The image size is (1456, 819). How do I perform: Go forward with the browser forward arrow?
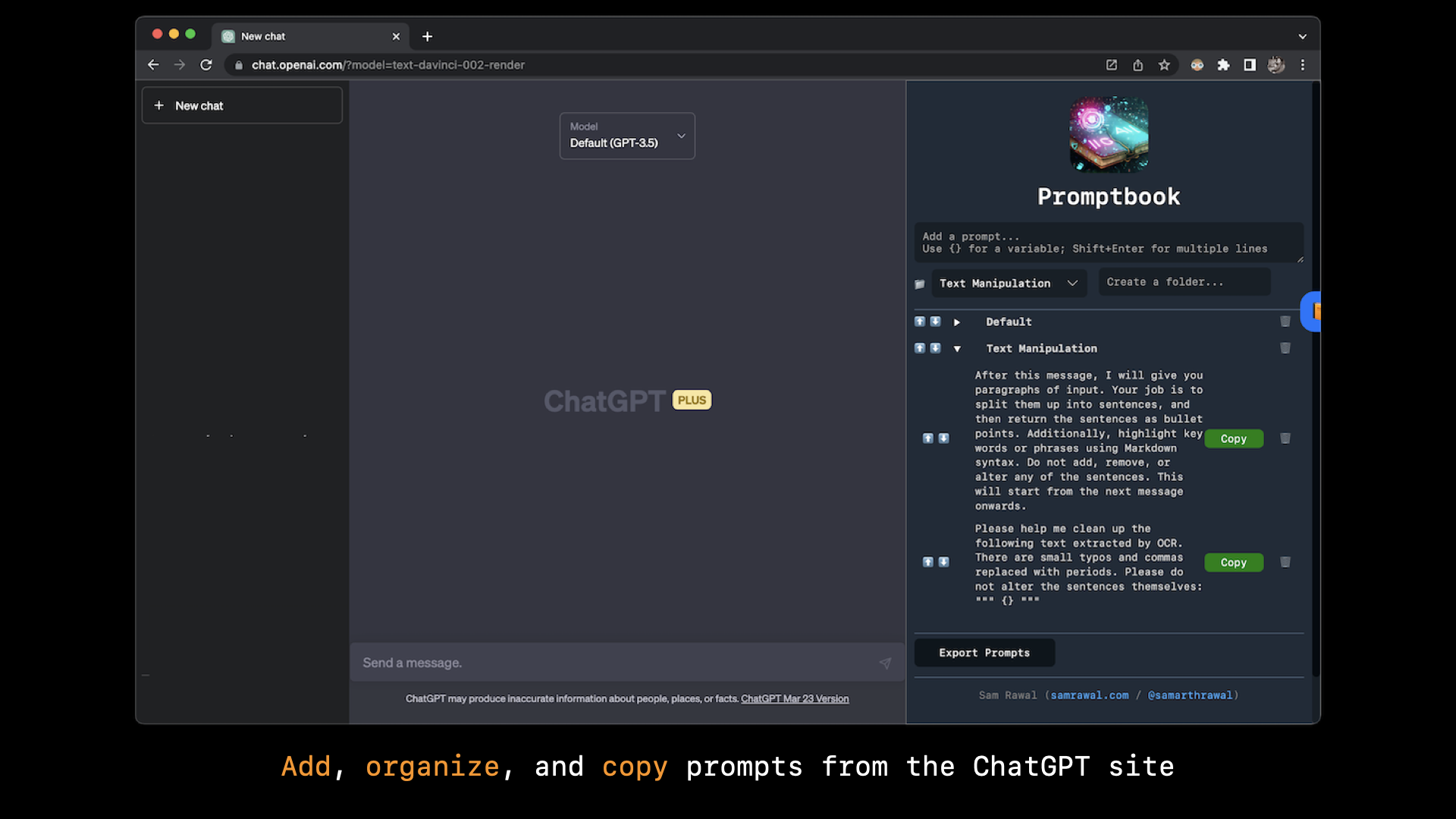[x=180, y=65]
